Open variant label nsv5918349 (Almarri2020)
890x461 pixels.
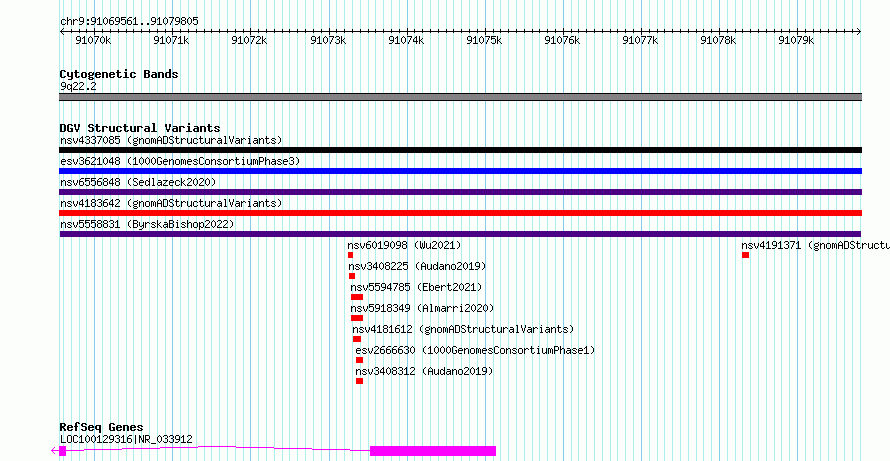click(422, 308)
